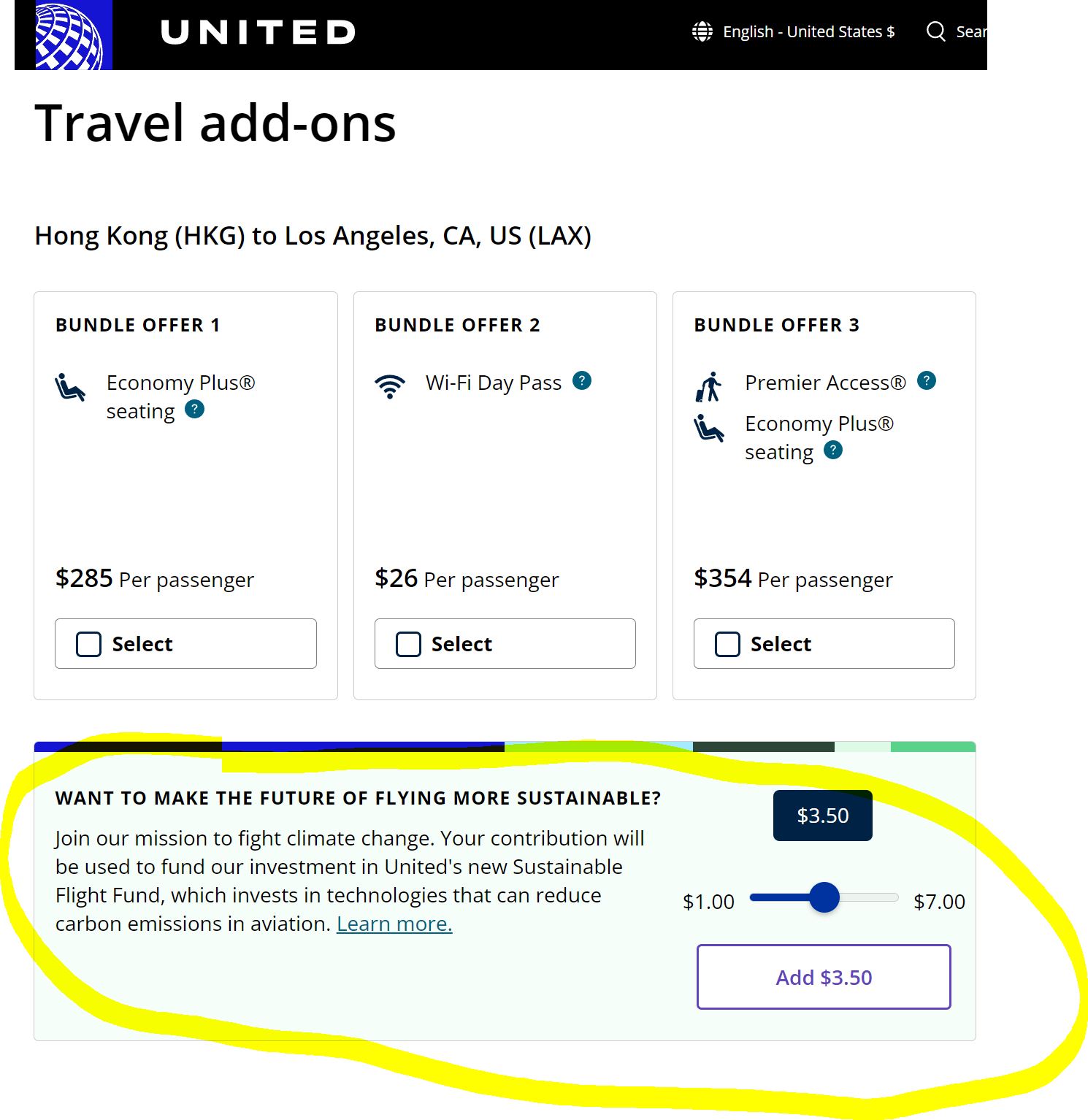Check Select box for Bundle Offer 1
The width and height of the screenshot is (1088, 1120).
click(89, 644)
